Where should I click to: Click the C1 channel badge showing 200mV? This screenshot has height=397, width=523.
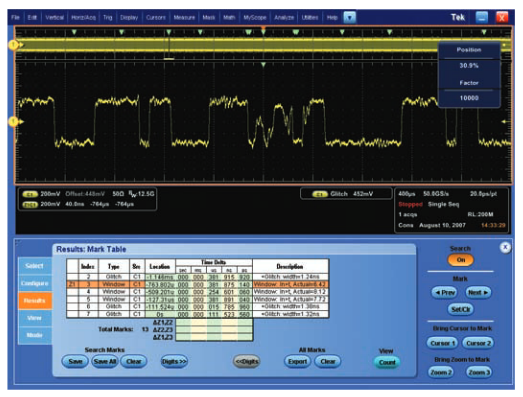[x=30, y=194]
